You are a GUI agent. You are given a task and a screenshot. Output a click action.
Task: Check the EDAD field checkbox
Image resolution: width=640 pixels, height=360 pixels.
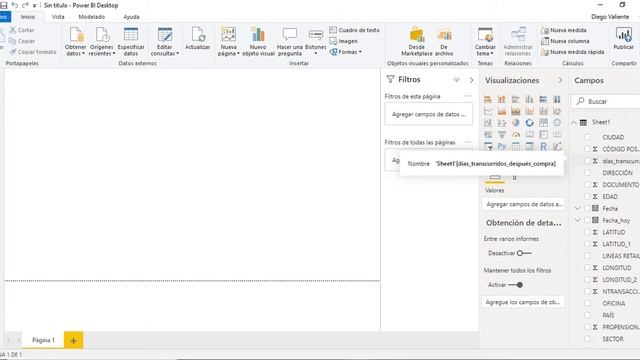click(x=587, y=196)
